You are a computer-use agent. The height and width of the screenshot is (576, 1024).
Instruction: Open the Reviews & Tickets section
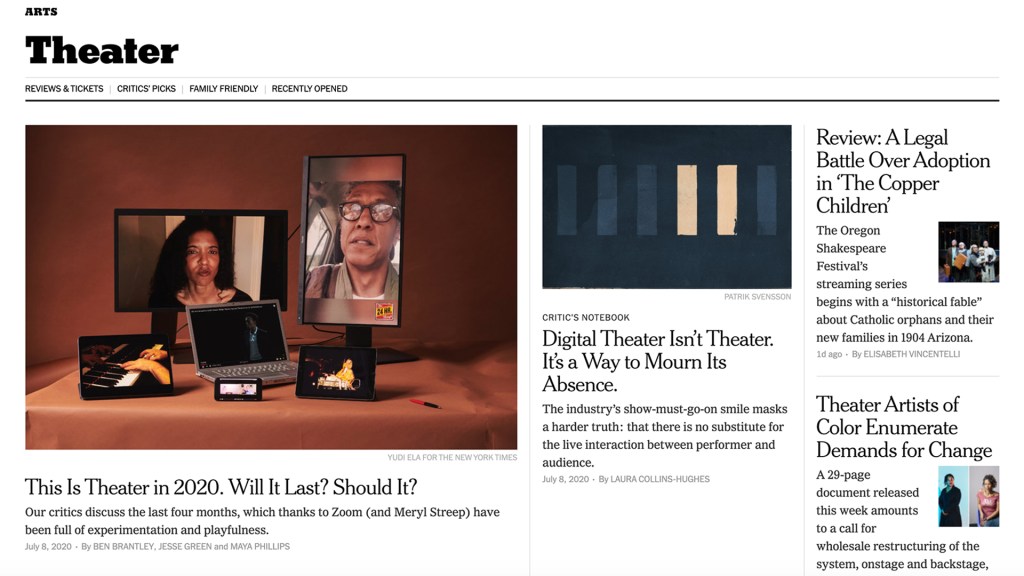click(x=64, y=89)
